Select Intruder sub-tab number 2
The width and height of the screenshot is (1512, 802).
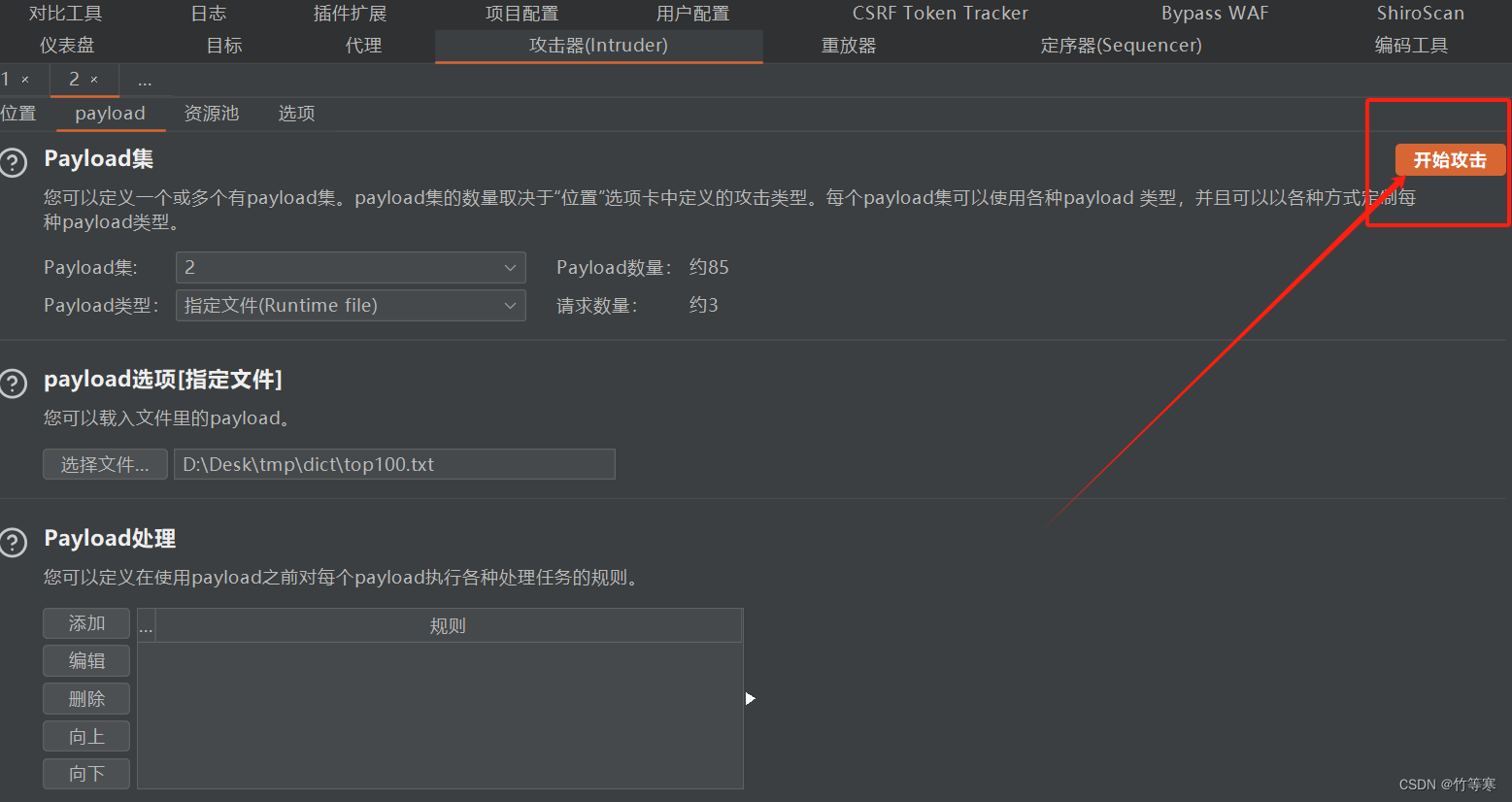tap(74, 80)
